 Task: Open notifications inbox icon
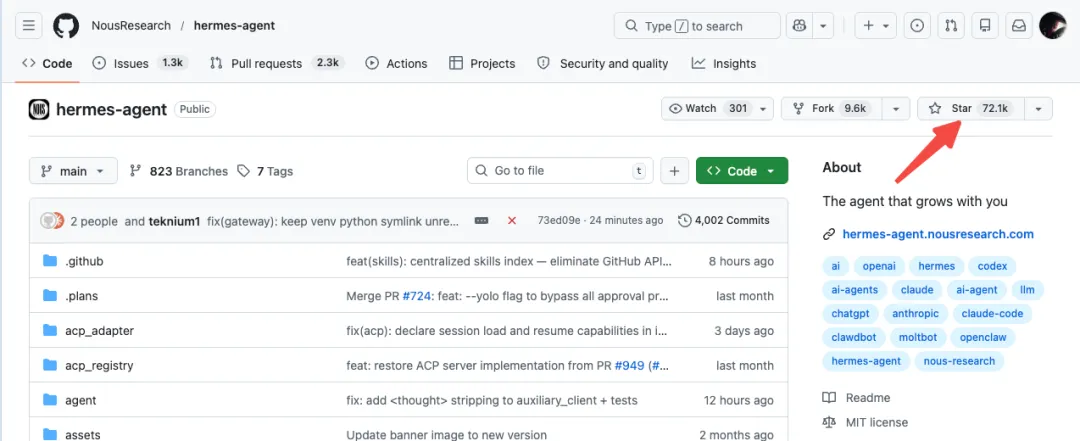click(x=1019, y=26)
